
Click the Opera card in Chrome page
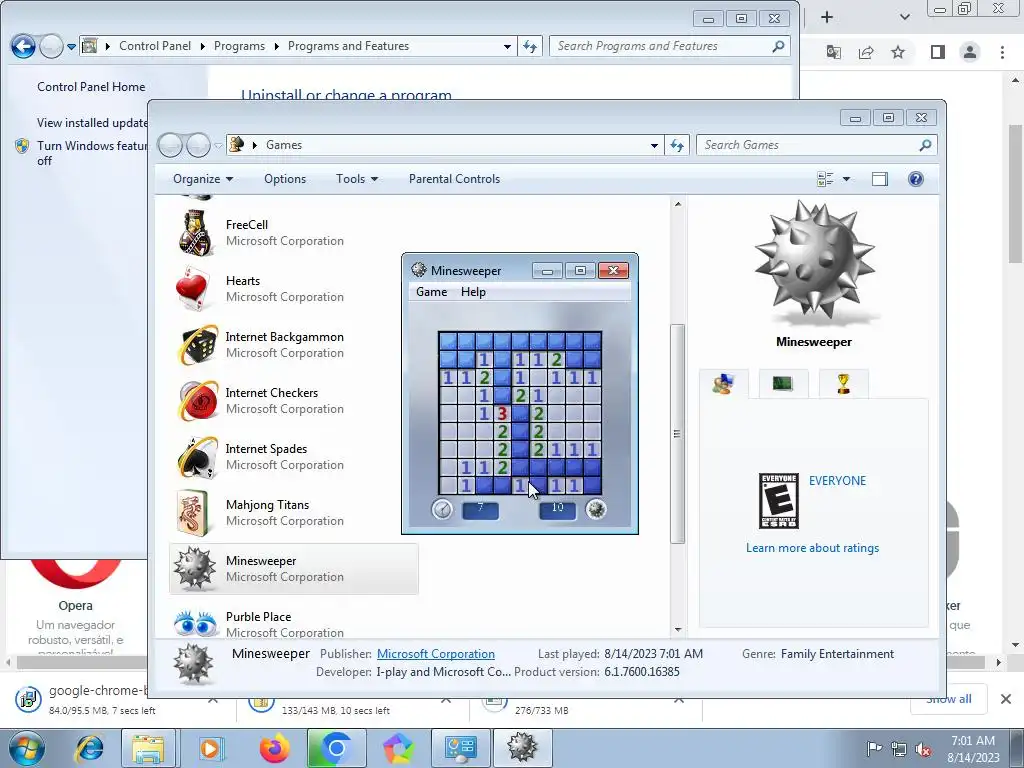[x=76, y=607]
